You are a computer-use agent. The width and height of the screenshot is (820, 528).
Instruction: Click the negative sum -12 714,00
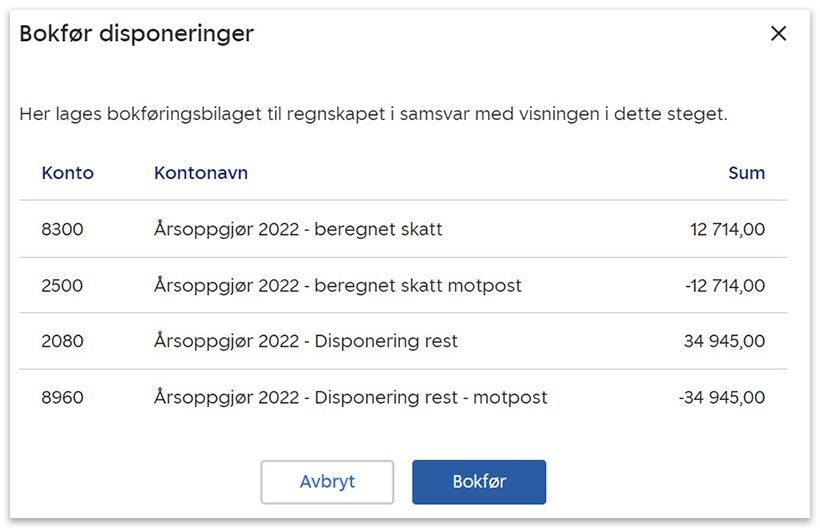(x=725, y=286)
